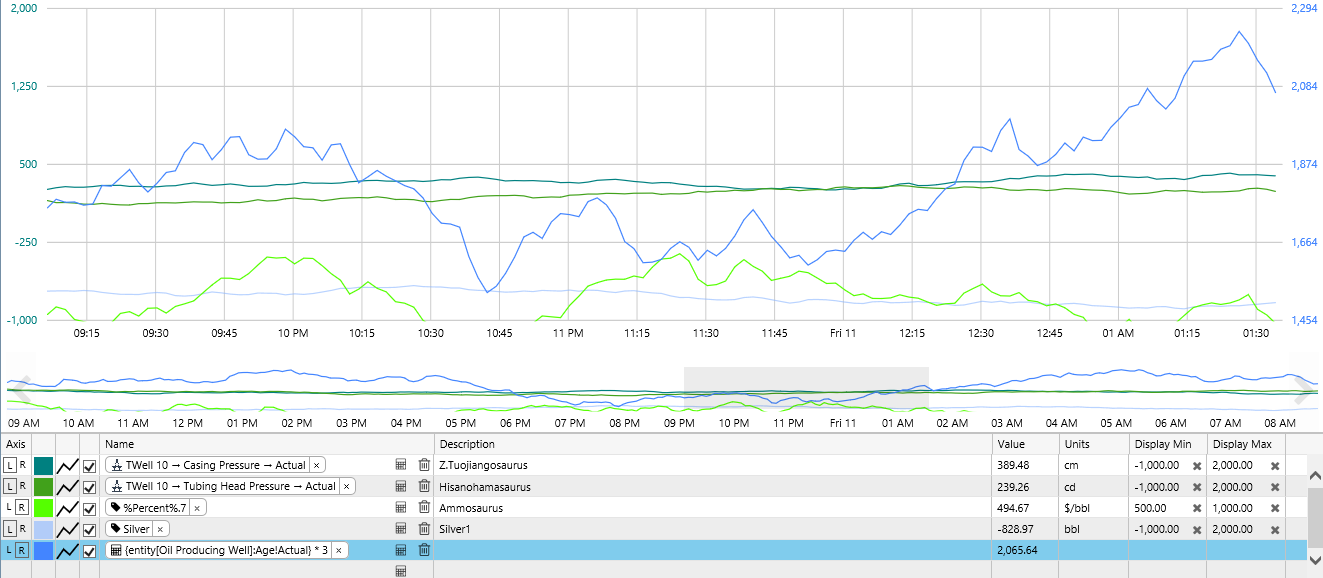Click trash icon for the Silver row

424,529
